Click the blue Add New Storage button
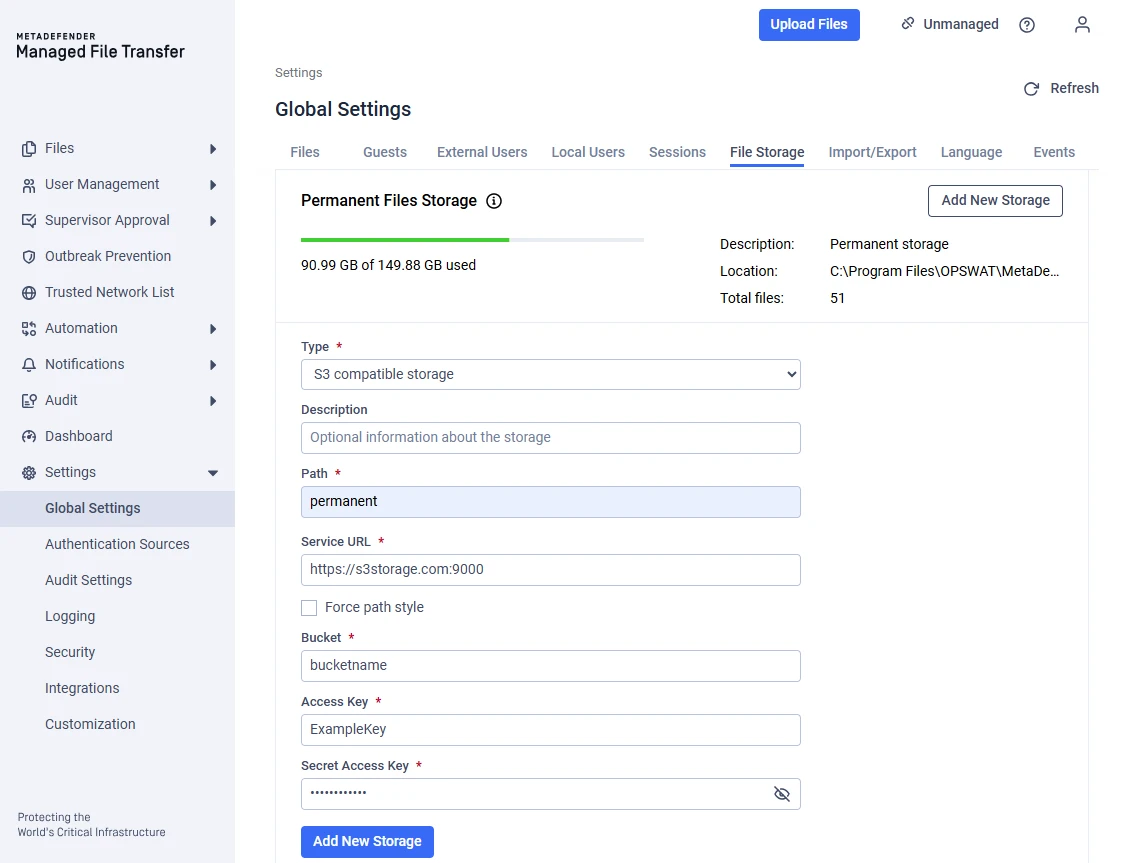Screen dimensions: 1122x863 [367, 841]
